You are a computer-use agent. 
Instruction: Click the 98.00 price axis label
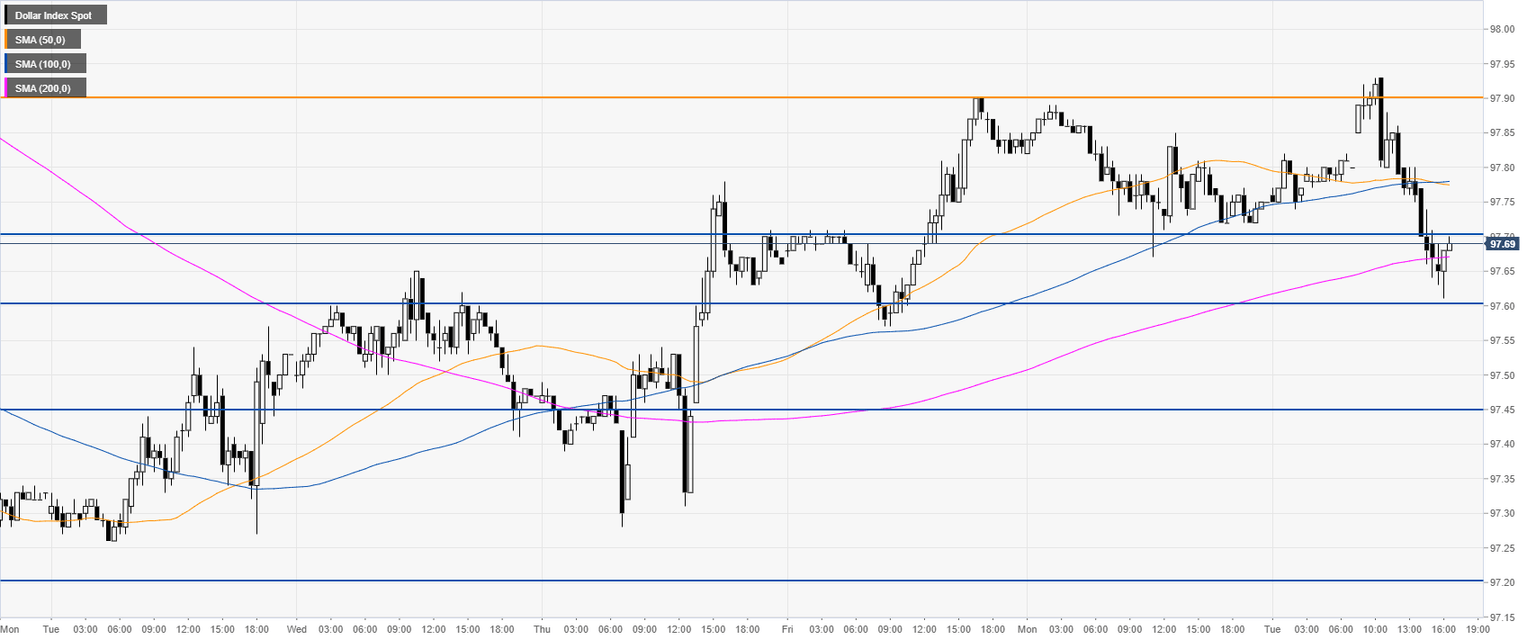1502,29
